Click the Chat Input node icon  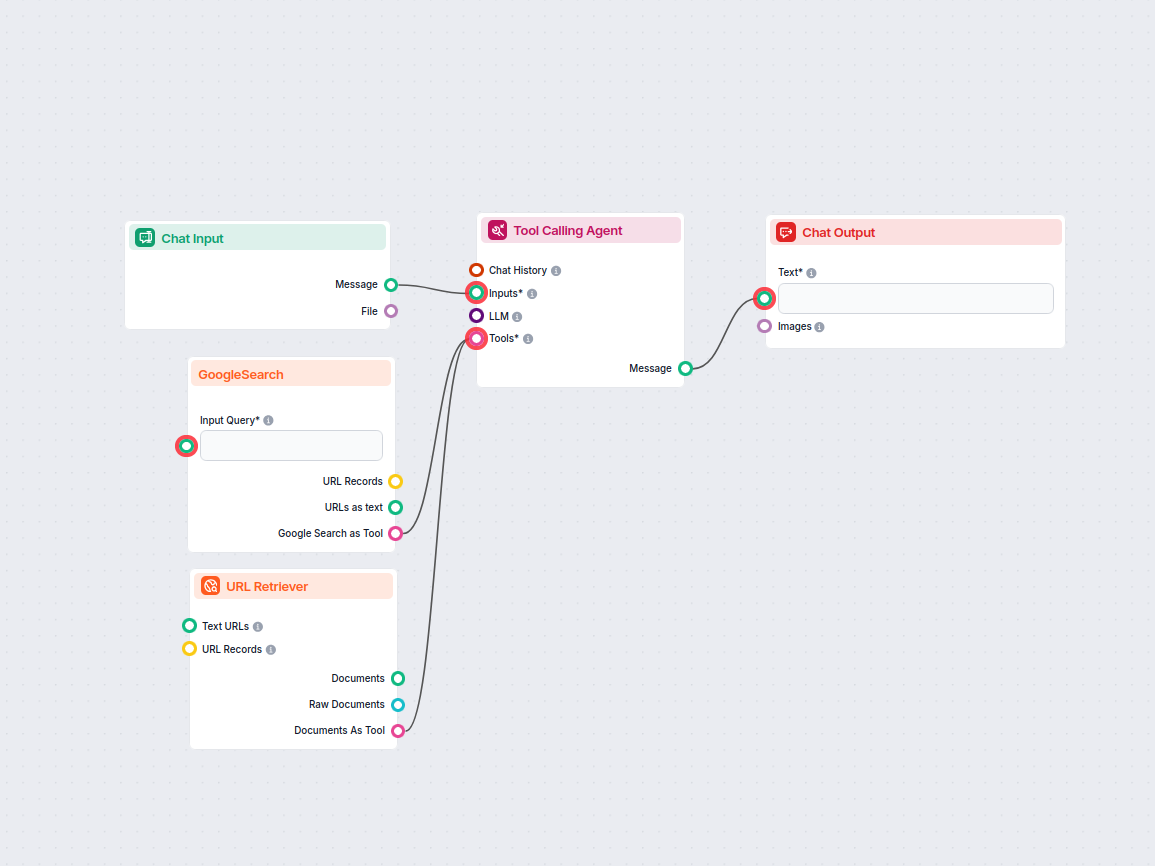click(x=145, y=238)
